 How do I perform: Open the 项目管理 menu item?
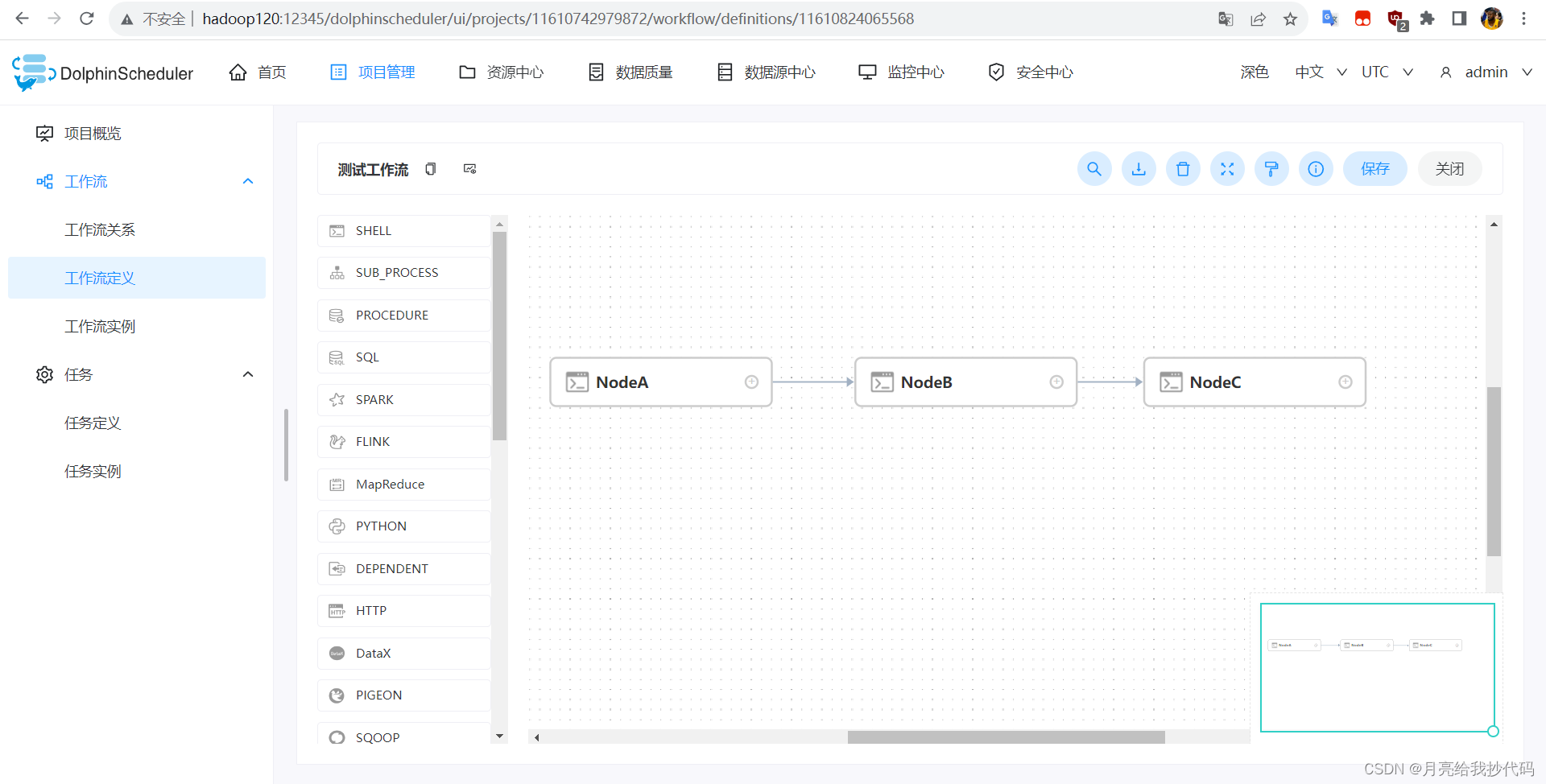373,72
